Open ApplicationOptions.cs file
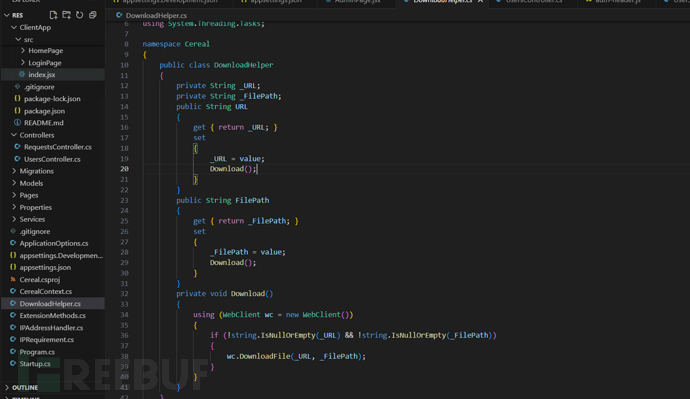The height and width of the screenshot is (399, 690). 54,243
